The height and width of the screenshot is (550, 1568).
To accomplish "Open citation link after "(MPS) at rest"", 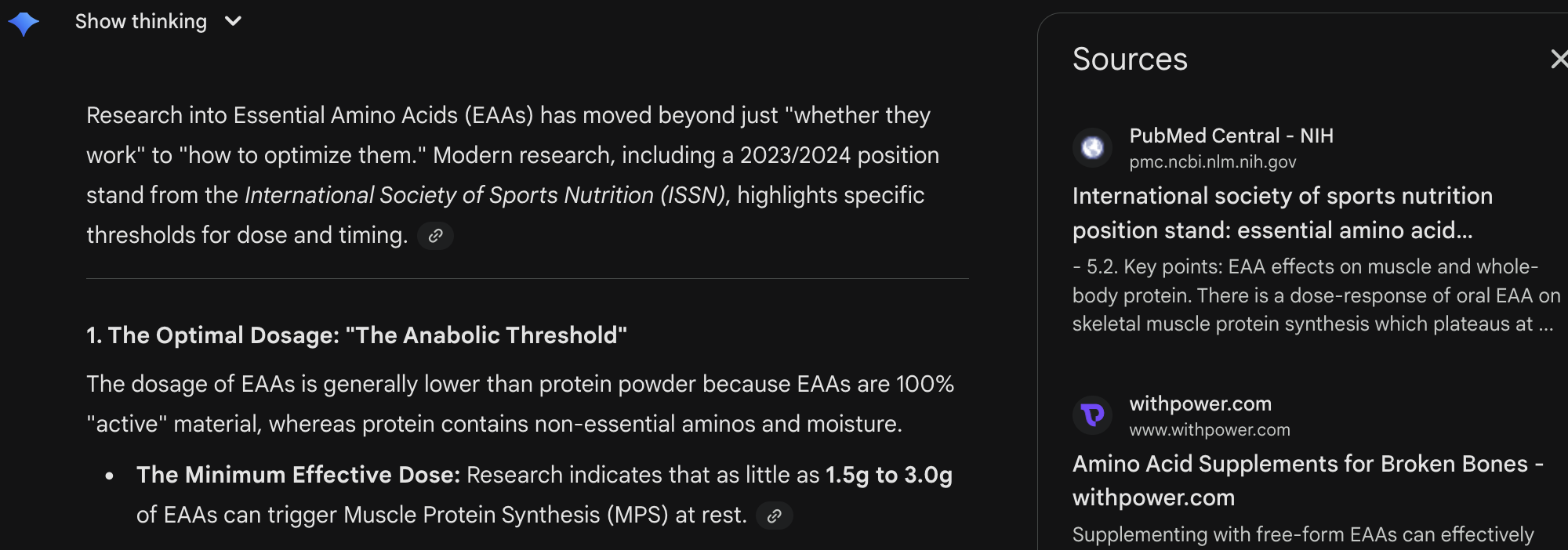I will [x=774, y=516].
